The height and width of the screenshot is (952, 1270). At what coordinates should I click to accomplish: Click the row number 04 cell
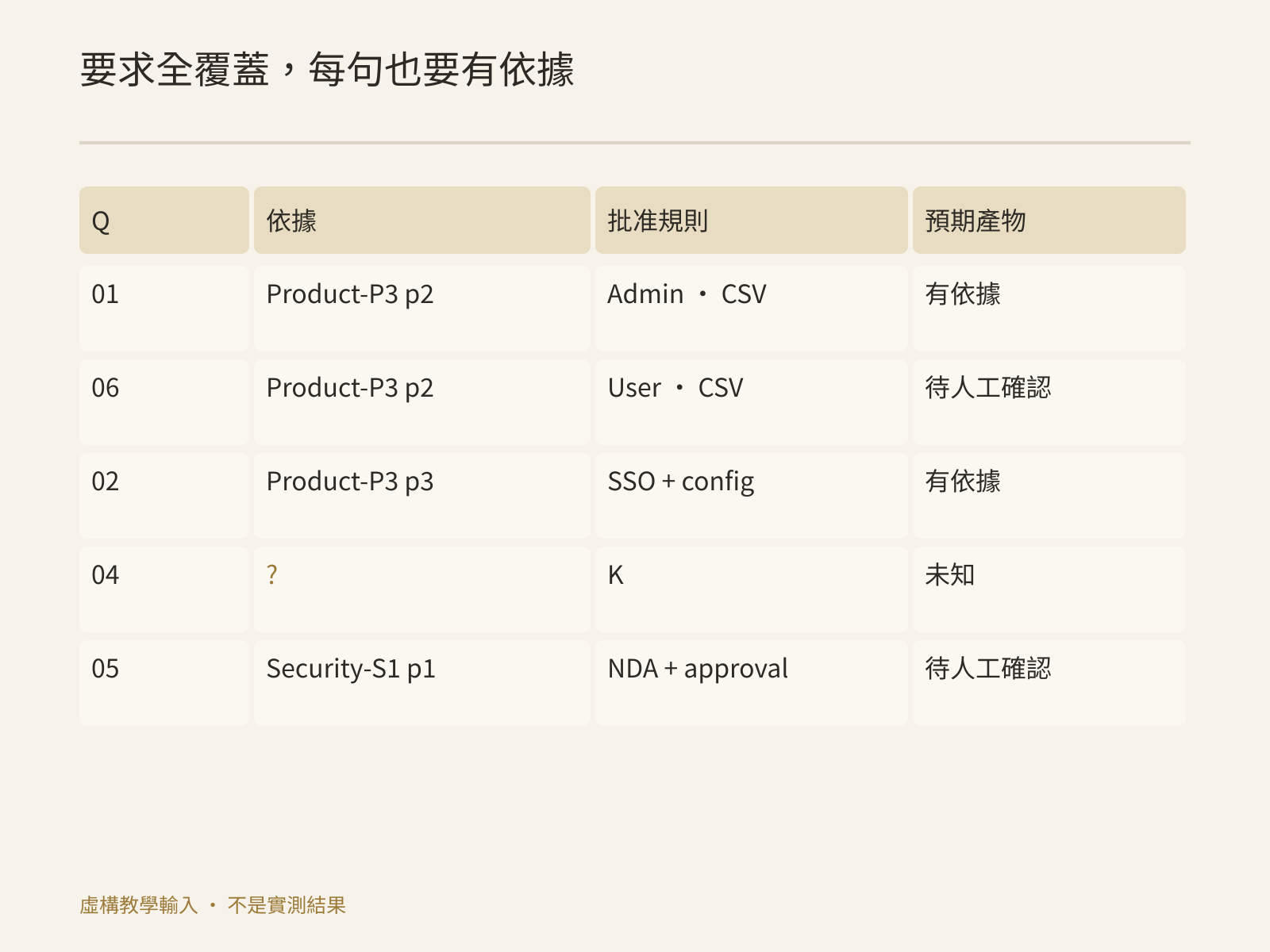pos(164,589)
